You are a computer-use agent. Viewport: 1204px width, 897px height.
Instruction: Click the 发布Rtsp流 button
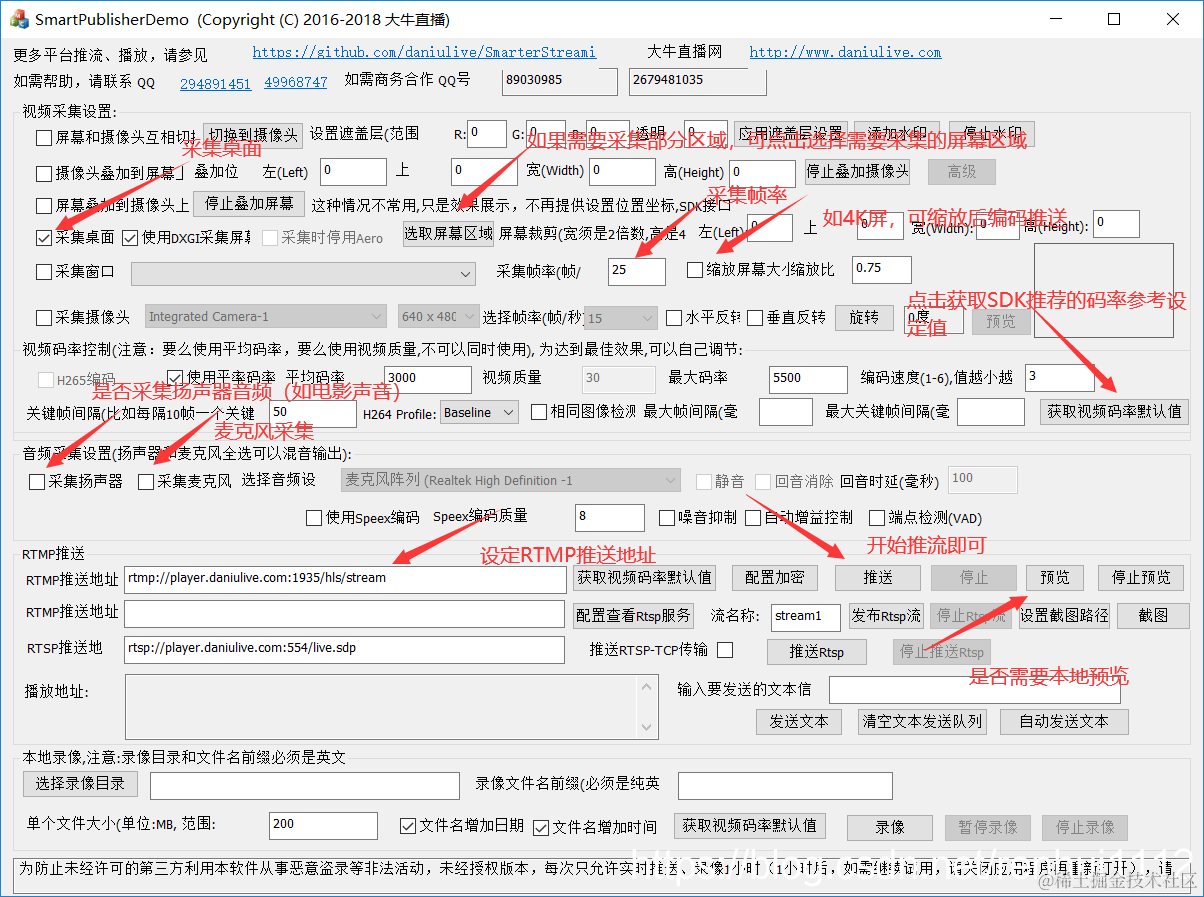click(886, 615)
